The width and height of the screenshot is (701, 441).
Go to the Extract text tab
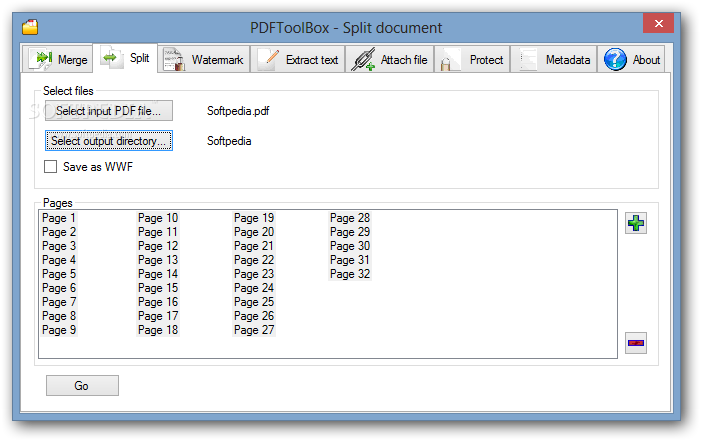(298, 59)
